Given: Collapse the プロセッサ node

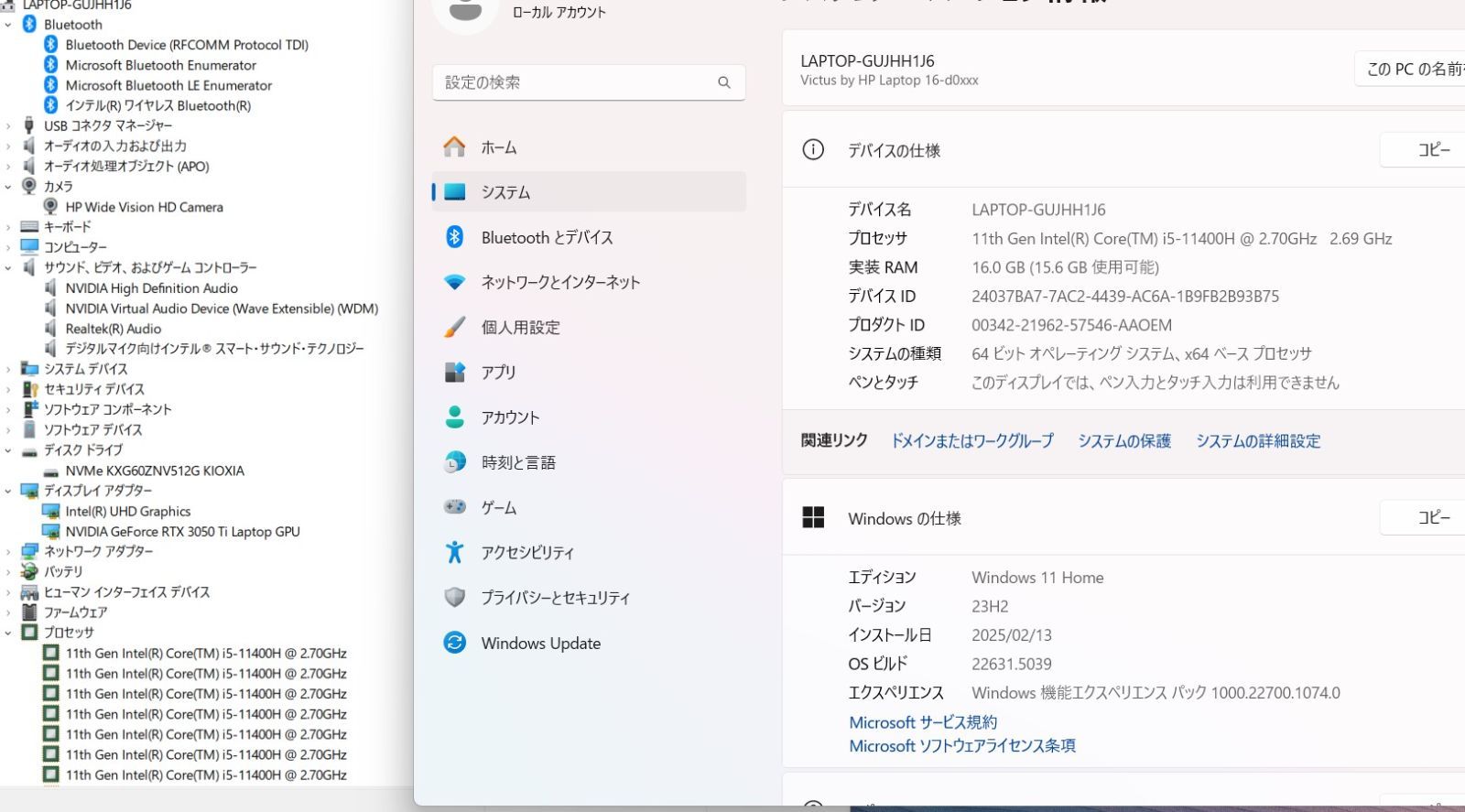Looking at the screenshot, I should pos(8,633).
